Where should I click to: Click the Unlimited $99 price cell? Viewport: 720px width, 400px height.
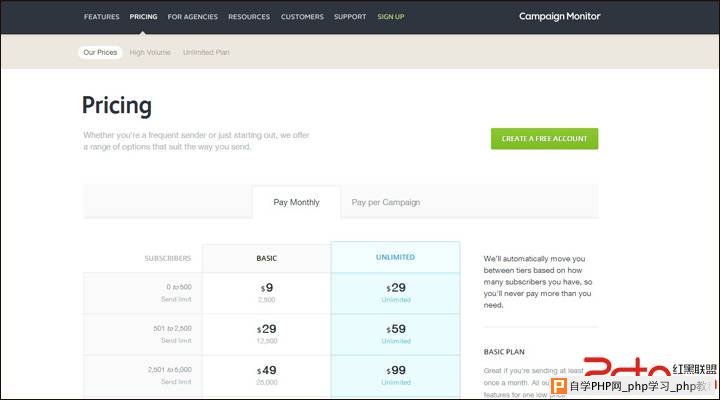(395, 376)
